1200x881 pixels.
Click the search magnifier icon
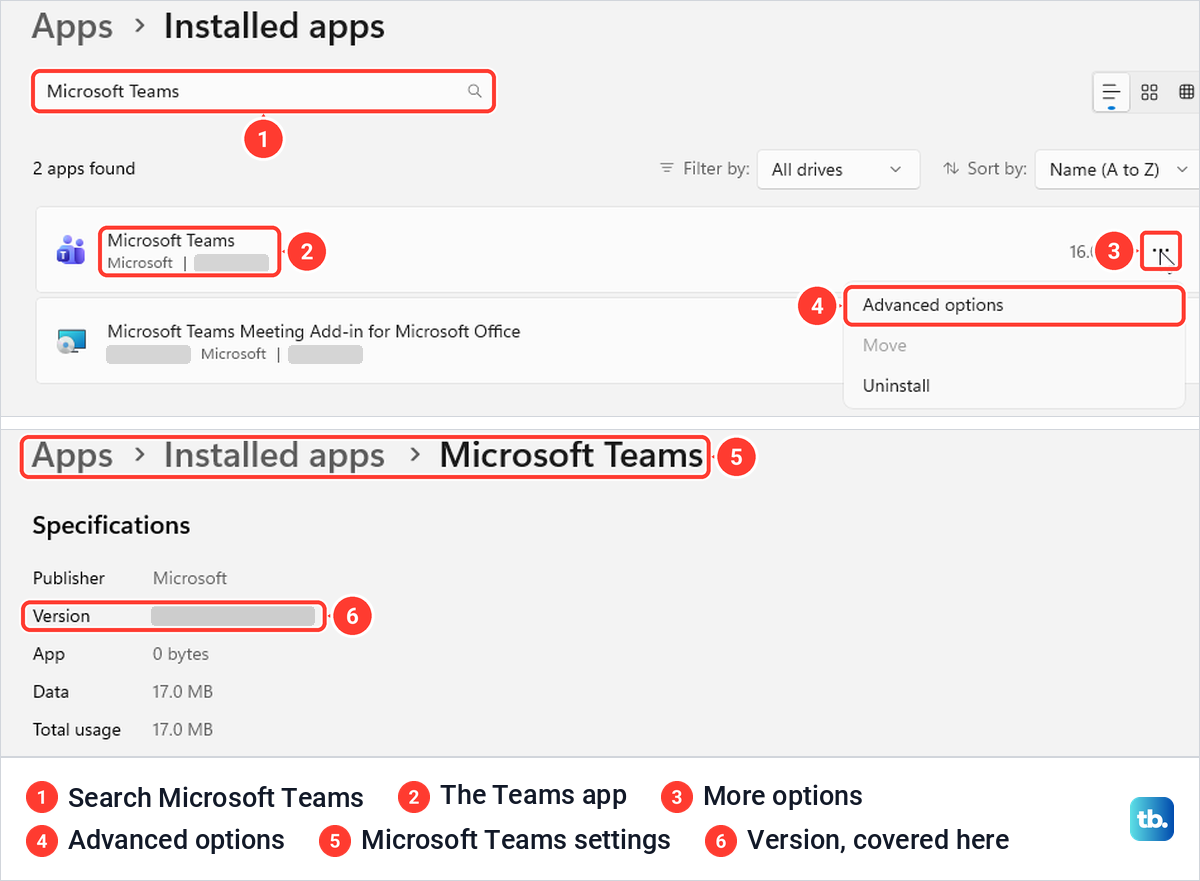(x=475, y=91)
